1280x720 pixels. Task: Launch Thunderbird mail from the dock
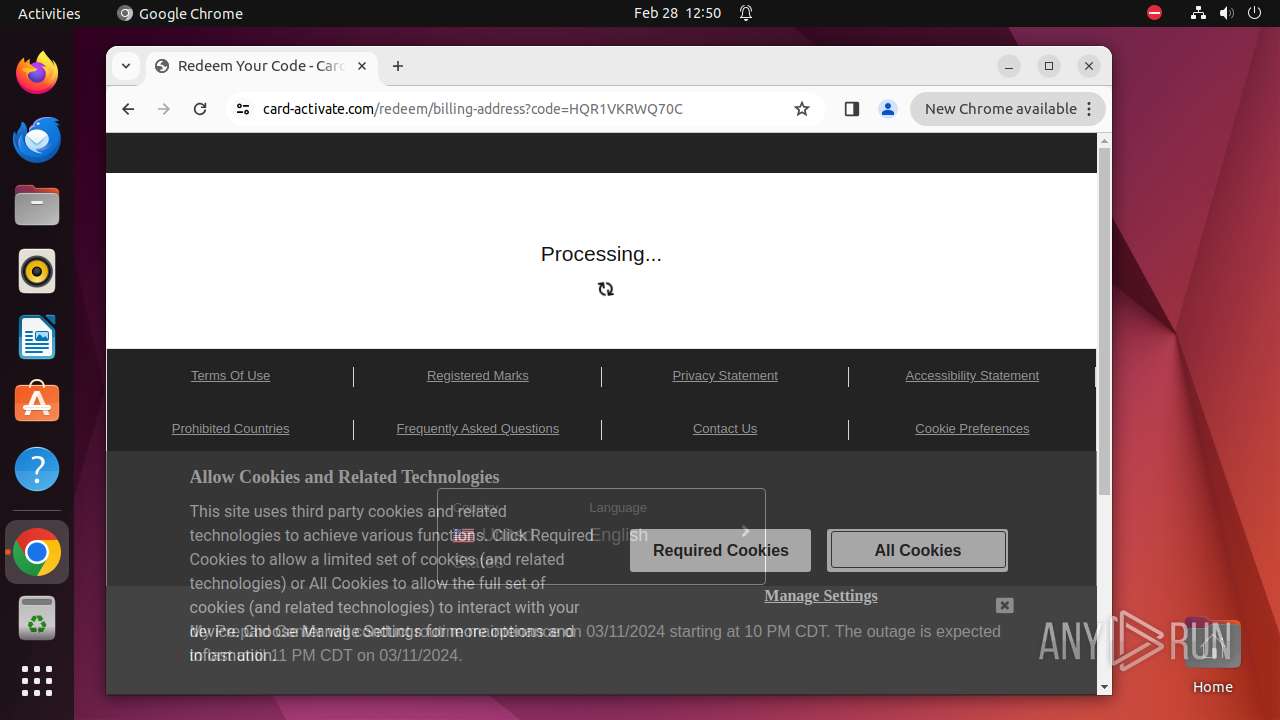37,139
